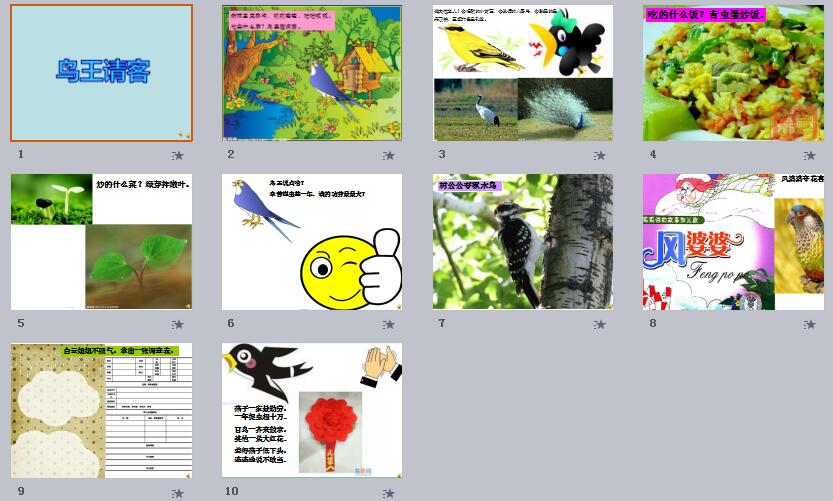This screenshot has height=501, width=833.
Task: Click the star icon beneath woodpecker slide 7
Action: [x=599, y=324]
